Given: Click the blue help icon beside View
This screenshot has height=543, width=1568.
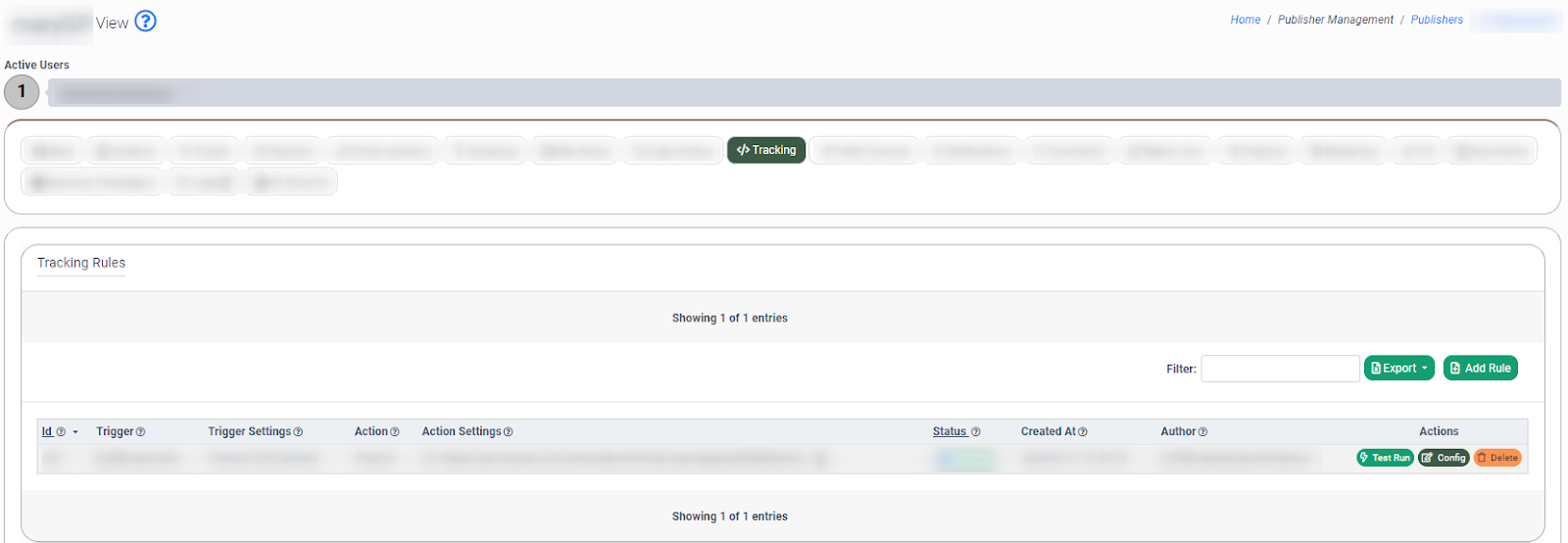Looking at the screenshot, I should point(145,21).
